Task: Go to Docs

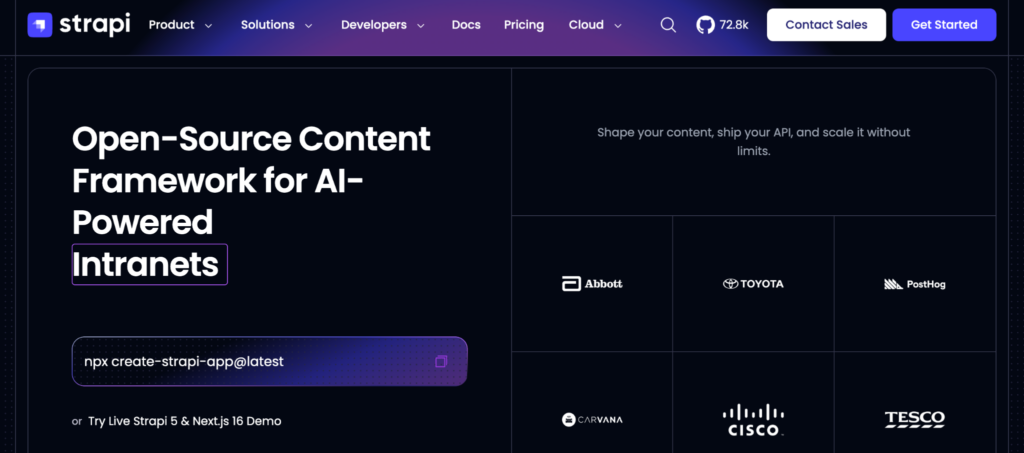Action: coord(466,25)
